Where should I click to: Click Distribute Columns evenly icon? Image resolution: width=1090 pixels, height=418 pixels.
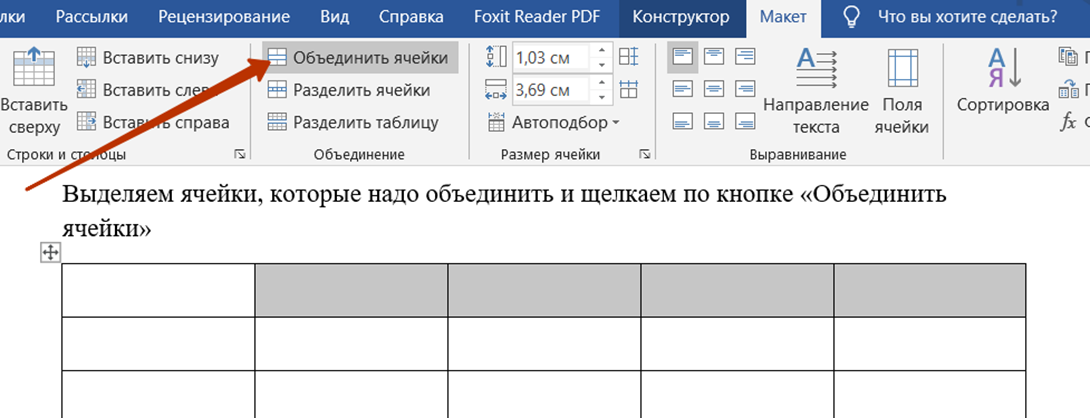click(x=628, y=89)
